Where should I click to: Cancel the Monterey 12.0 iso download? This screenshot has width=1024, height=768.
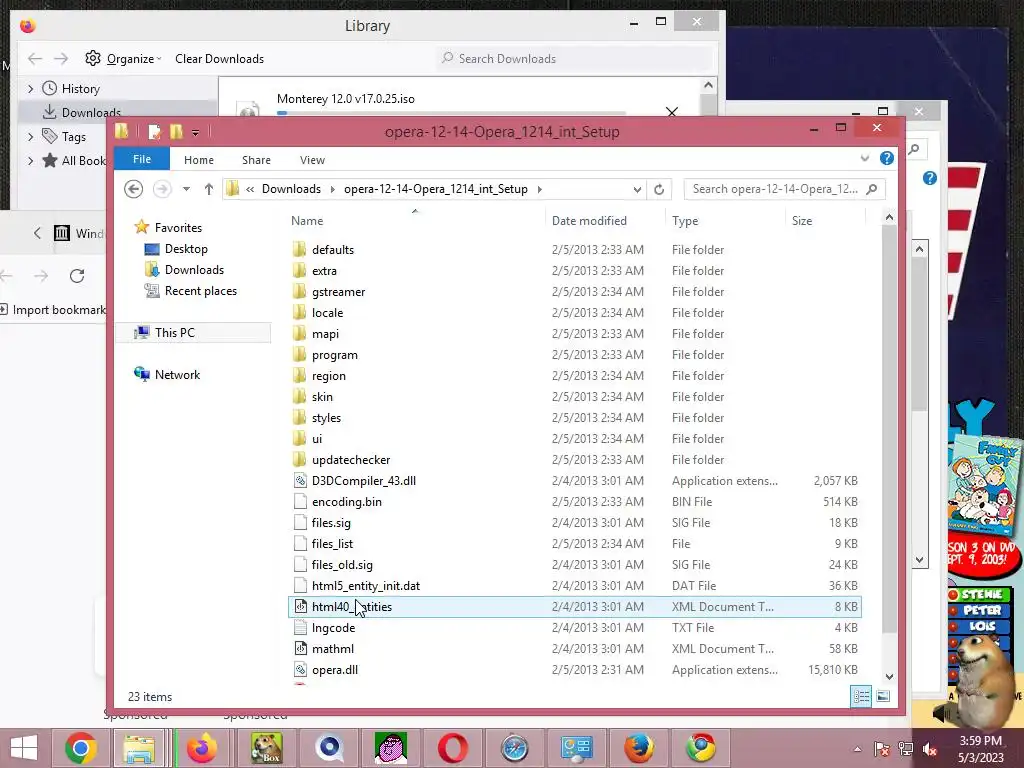coord(671,112)
